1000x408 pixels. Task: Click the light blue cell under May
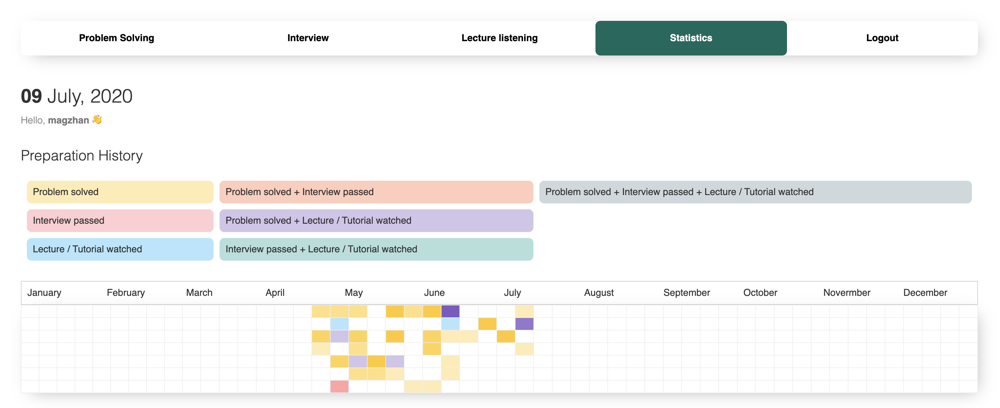(x=339, y=324)
